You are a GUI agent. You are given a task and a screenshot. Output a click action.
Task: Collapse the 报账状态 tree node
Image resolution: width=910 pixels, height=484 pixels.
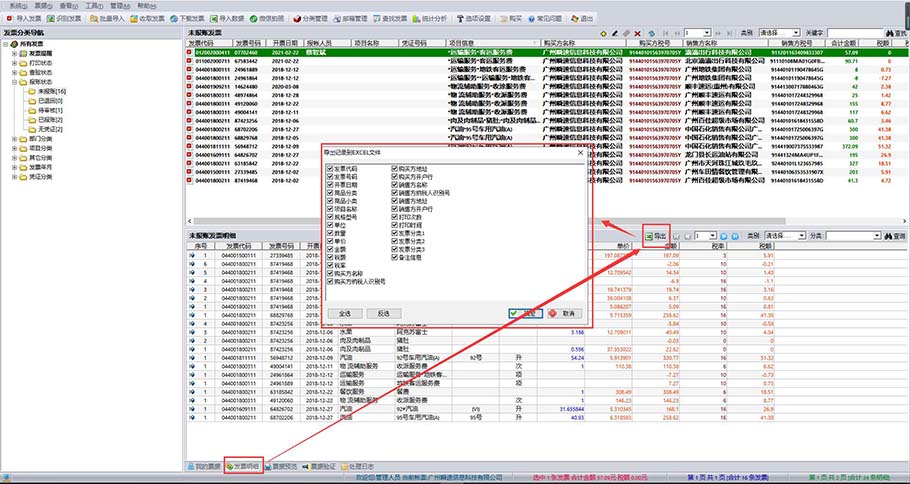[x=15, y=83]
